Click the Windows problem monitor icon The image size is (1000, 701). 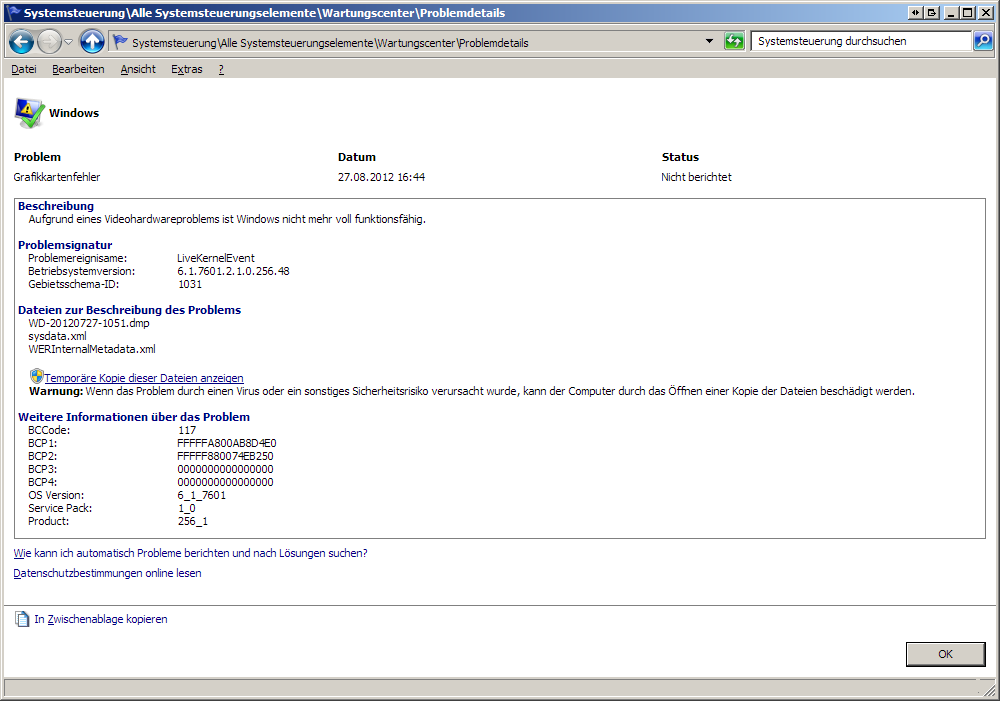coord(29,113)
